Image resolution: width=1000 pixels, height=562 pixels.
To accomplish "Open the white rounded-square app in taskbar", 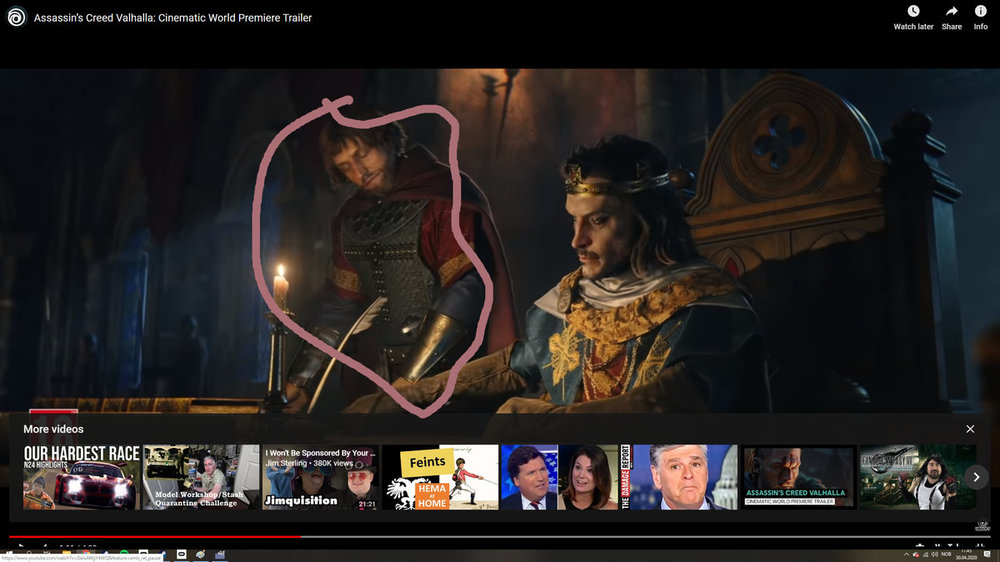I will coord(182,554).
